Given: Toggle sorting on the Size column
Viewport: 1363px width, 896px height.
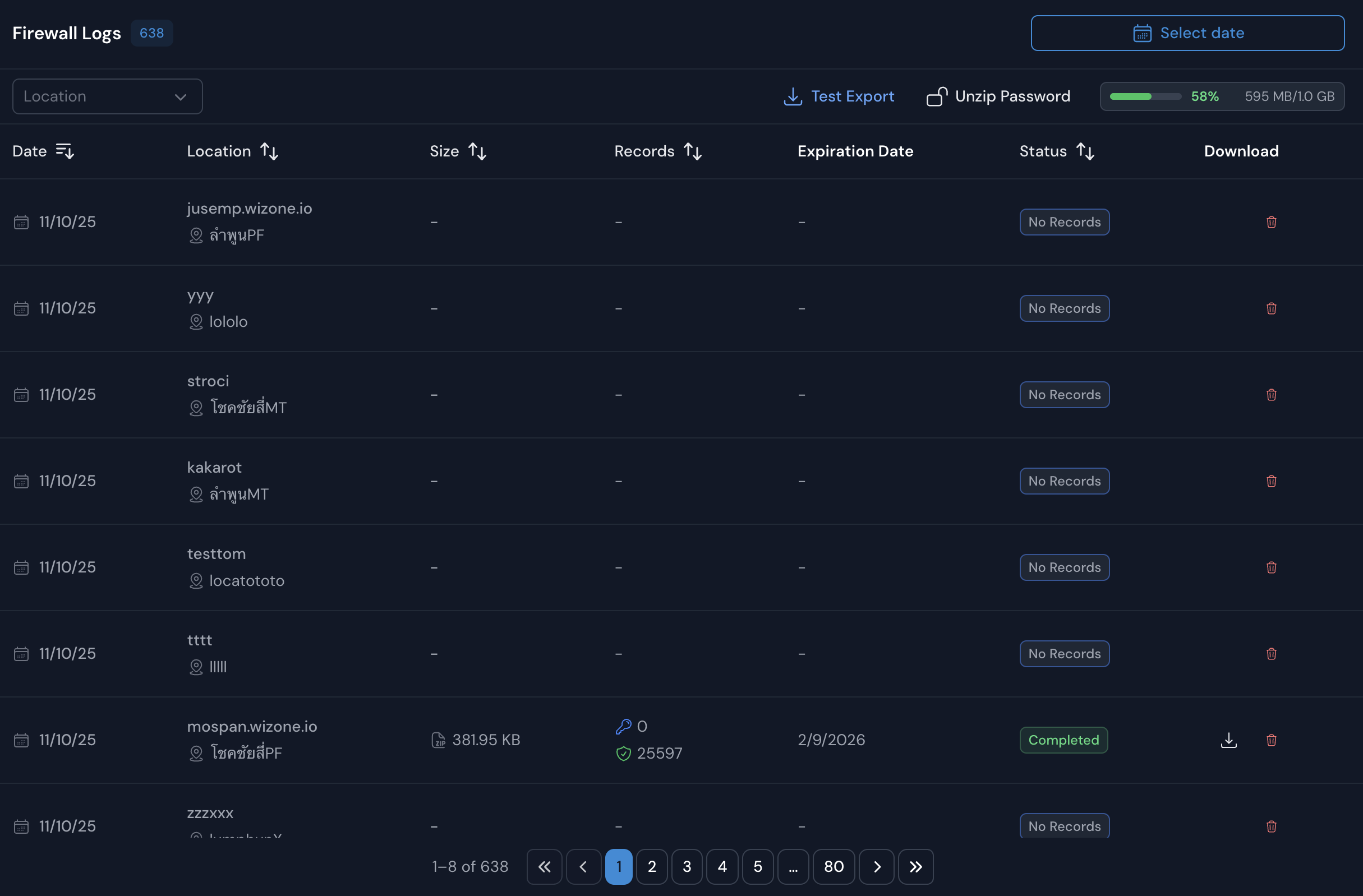Looking at the screenshot, I should coord(477,151).
